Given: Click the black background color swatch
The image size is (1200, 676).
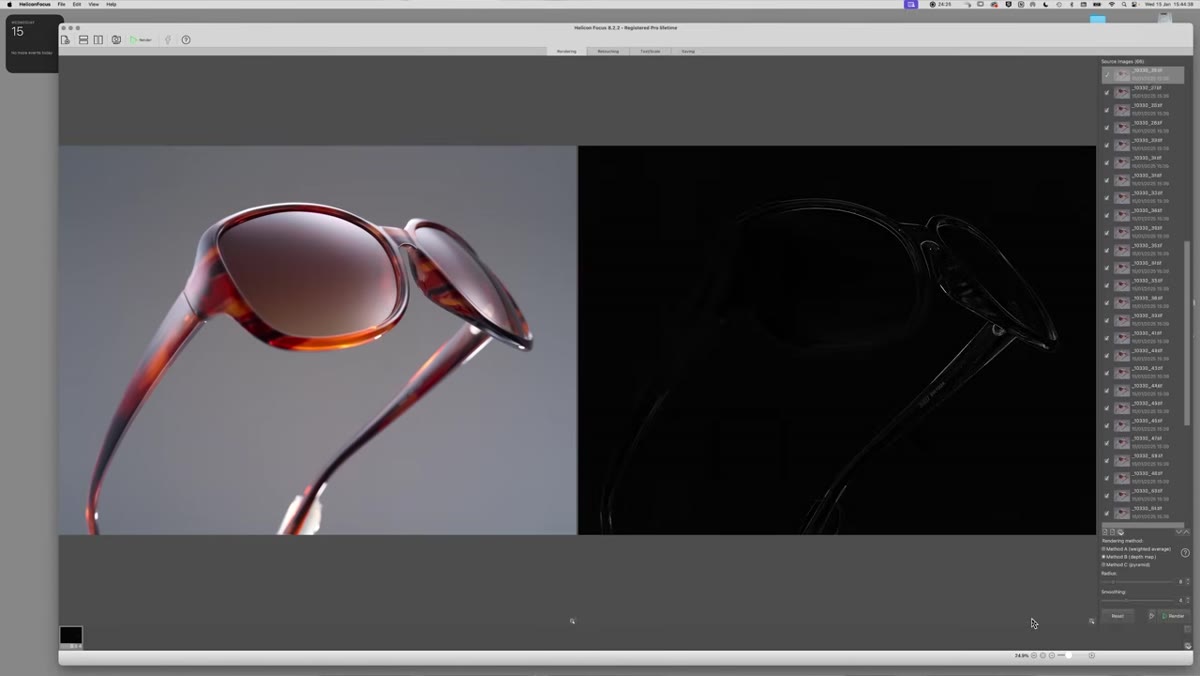Looking at the screenshot, I should coord(70,635).
